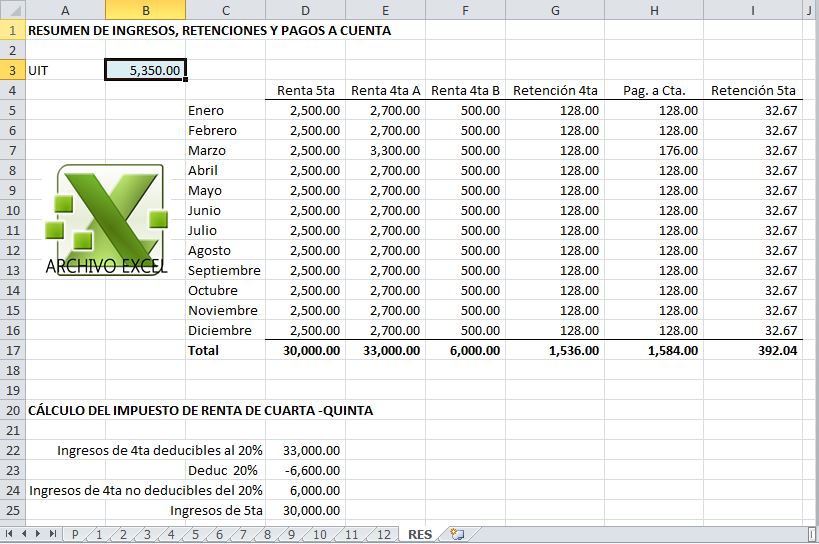Click 'Ingresos de 4ta no deducibles del 20%'
This screenshot has height=544, width=819.
click(146, 491)
